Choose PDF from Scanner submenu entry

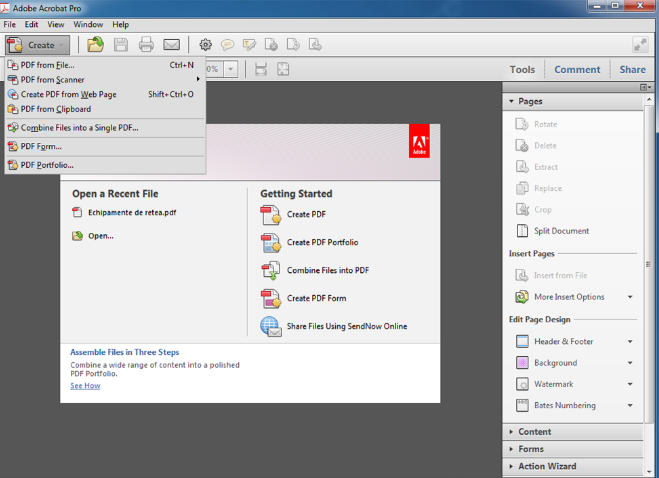click(105, 79)
